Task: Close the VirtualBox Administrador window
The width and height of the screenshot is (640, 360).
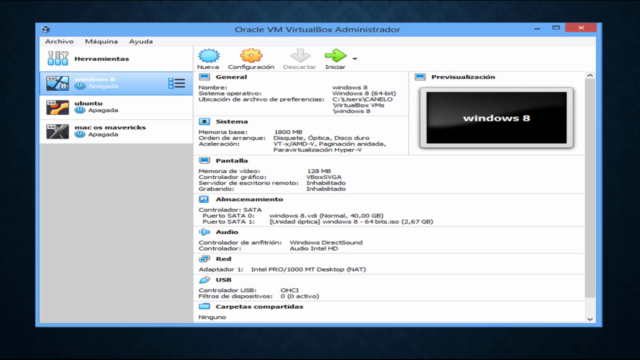Action: tap(581, 28)
